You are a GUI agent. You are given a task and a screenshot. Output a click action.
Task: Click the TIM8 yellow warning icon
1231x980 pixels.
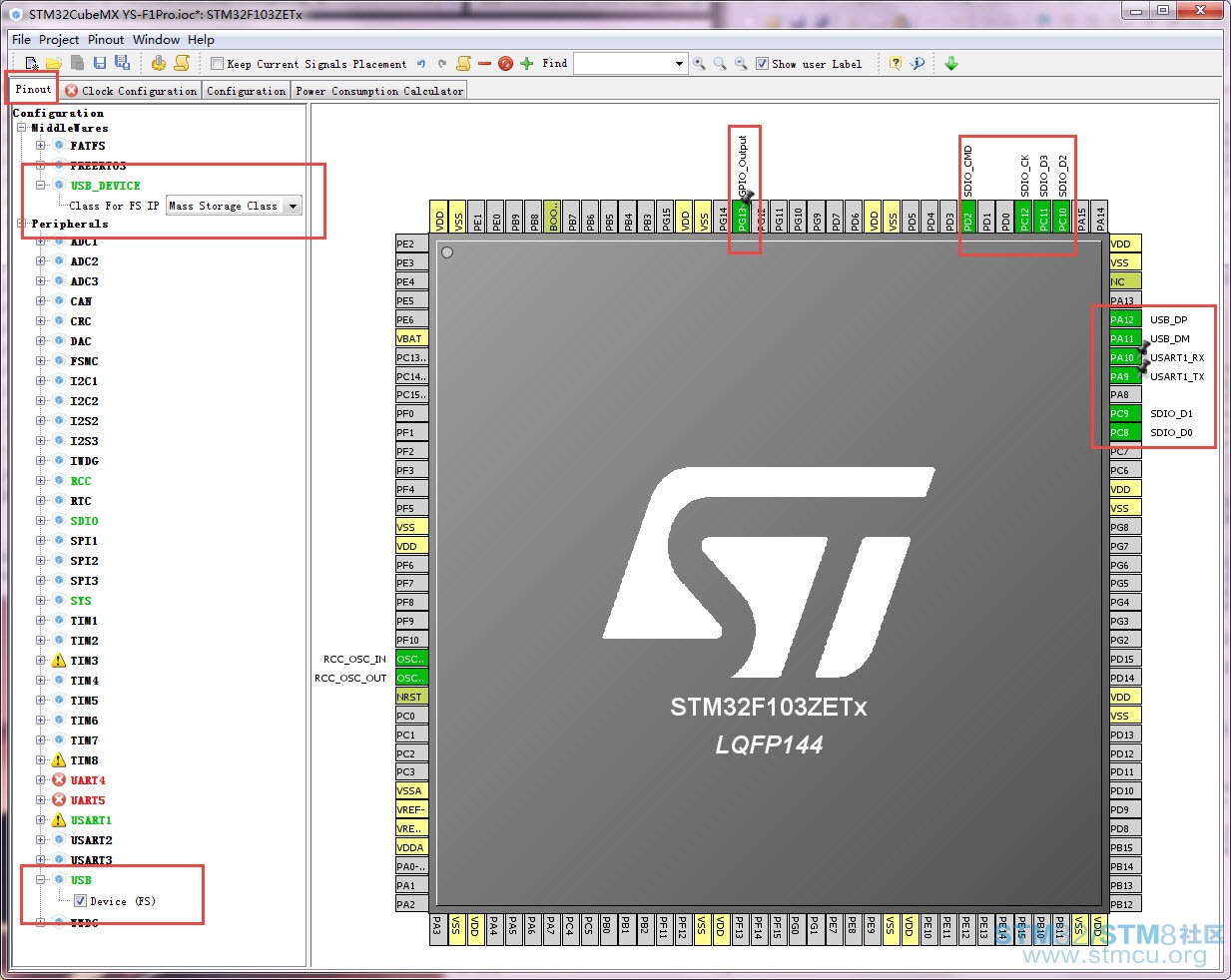(x=59, y=760)
